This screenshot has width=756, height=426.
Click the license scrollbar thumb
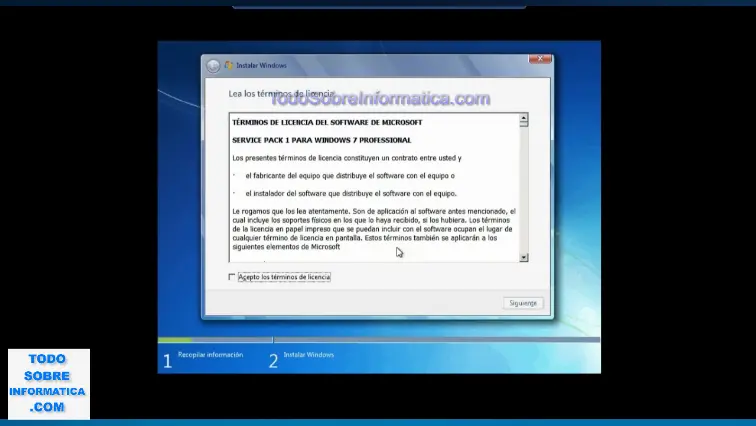[x=523, y=128]
